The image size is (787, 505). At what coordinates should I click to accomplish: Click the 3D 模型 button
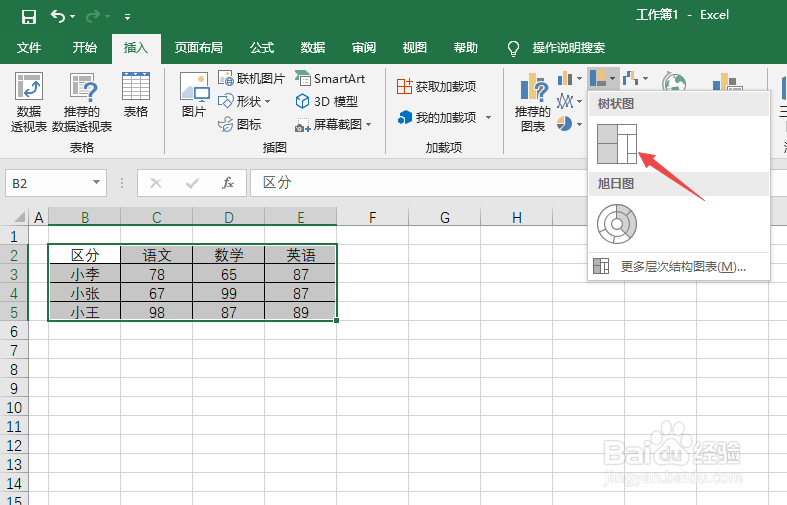click(327, 101)
